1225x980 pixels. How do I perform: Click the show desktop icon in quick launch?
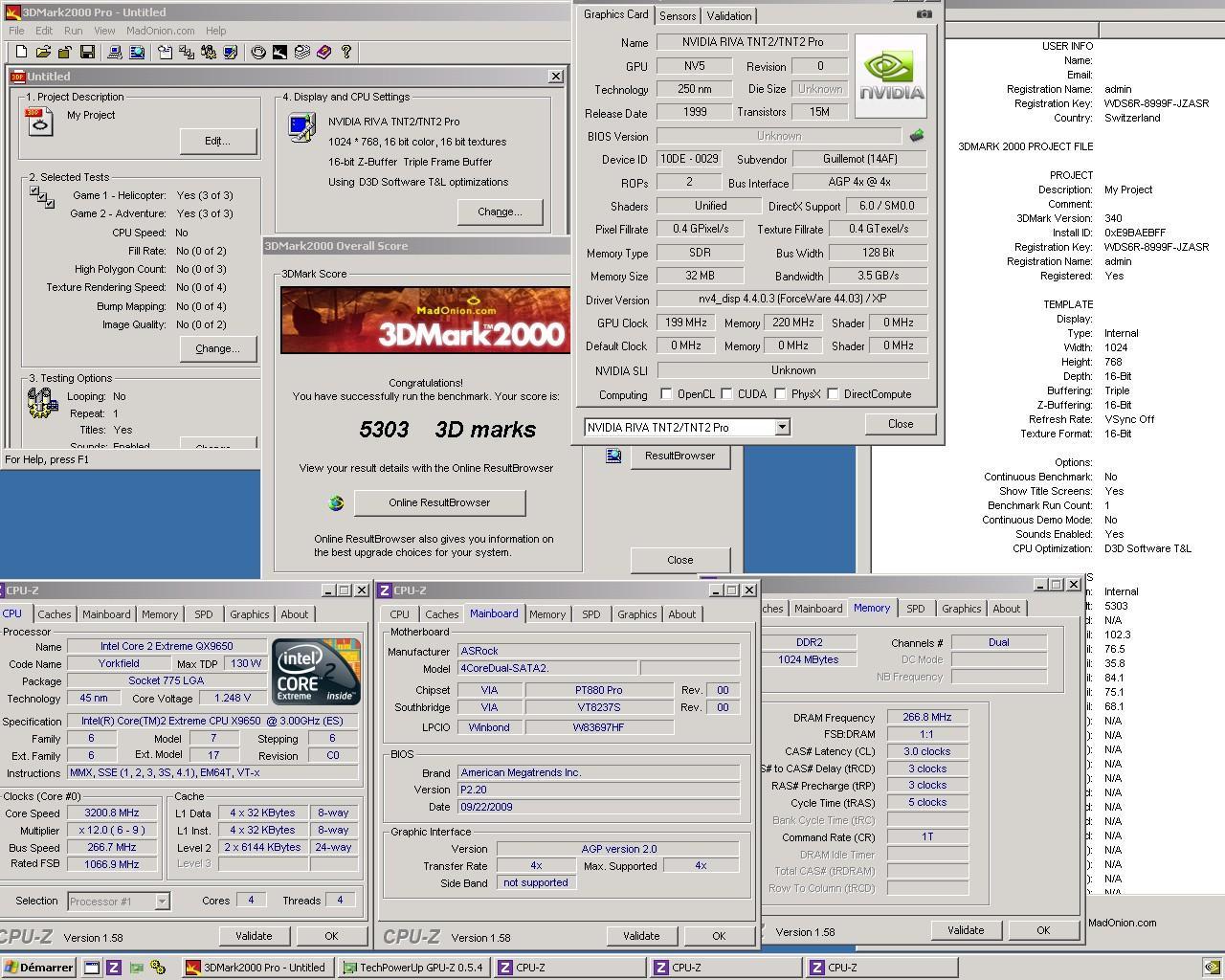coord(92,968)
